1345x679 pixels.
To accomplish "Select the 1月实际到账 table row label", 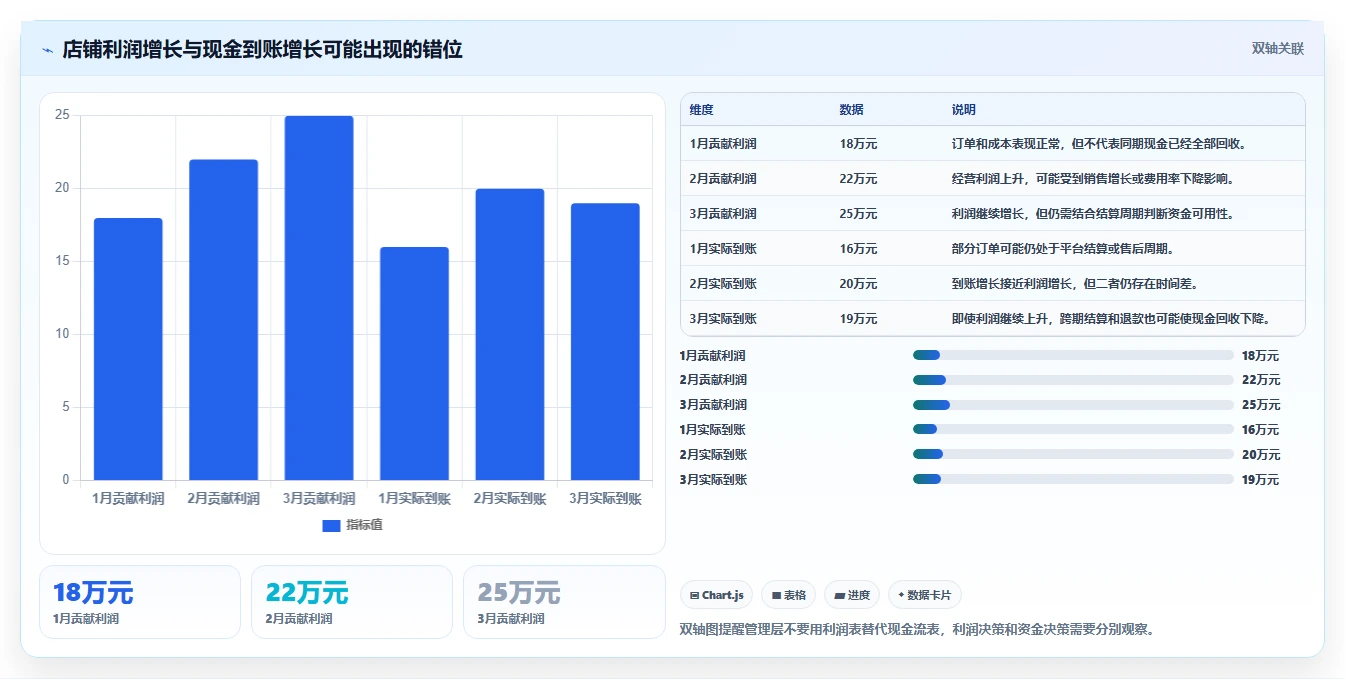I will point(723,249).
